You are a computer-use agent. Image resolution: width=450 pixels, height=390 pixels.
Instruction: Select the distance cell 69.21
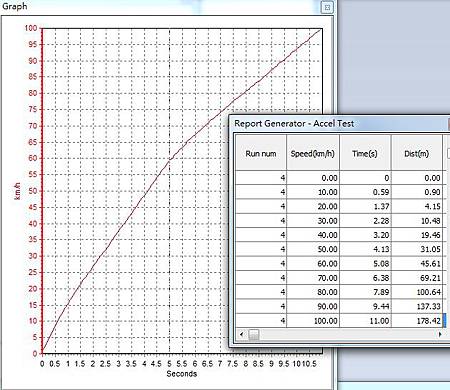[x=417, y=278]
